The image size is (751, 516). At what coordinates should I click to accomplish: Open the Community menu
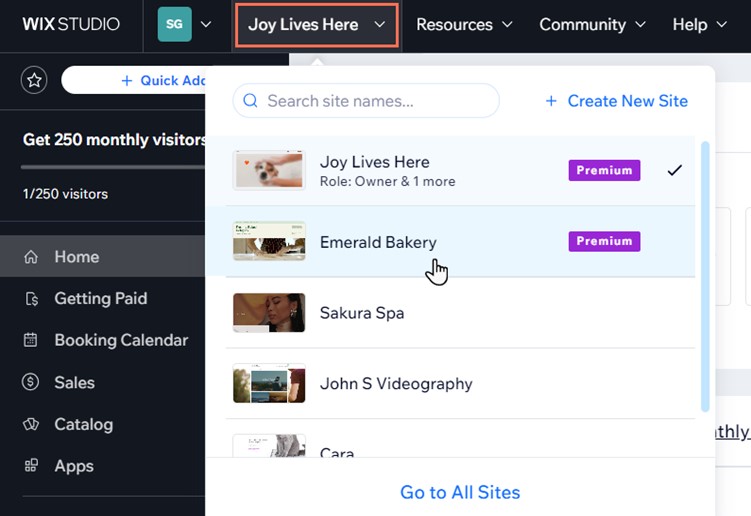(592, 24)
